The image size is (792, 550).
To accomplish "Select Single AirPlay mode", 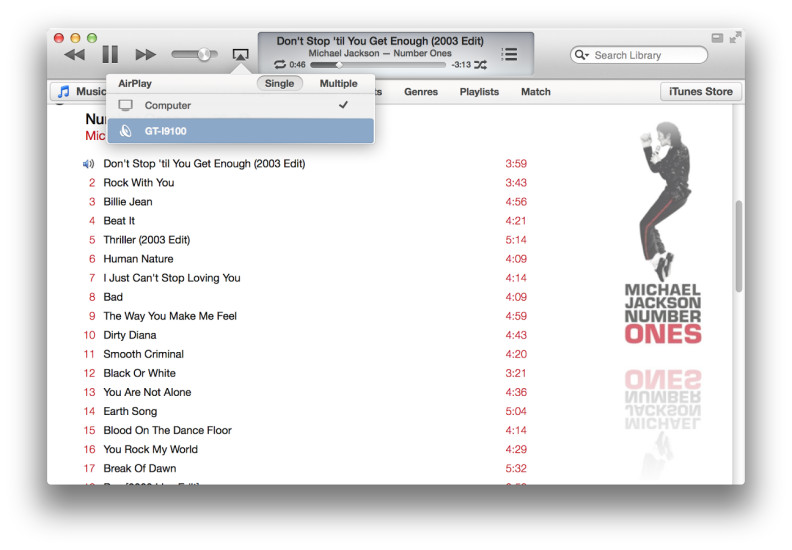I will coord(279,84).
